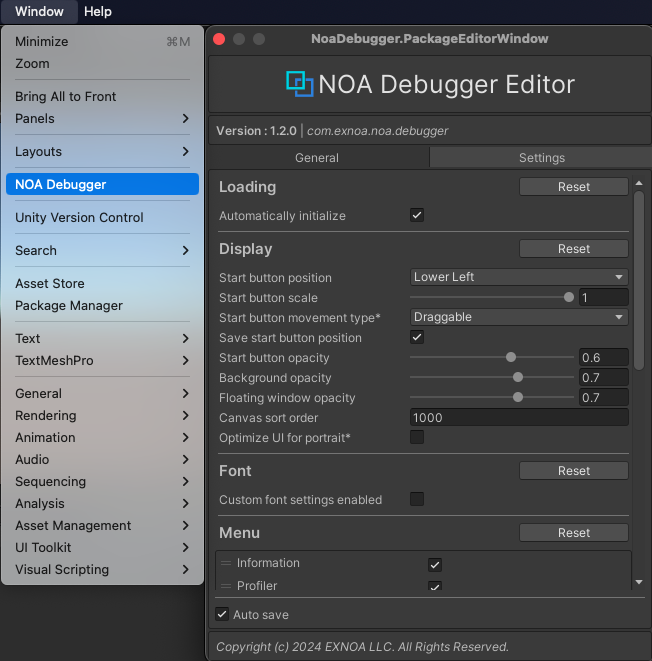Toggle Save start button position checkbox
The height and width of the screenshot is (661, 652).
click(417, 337)
